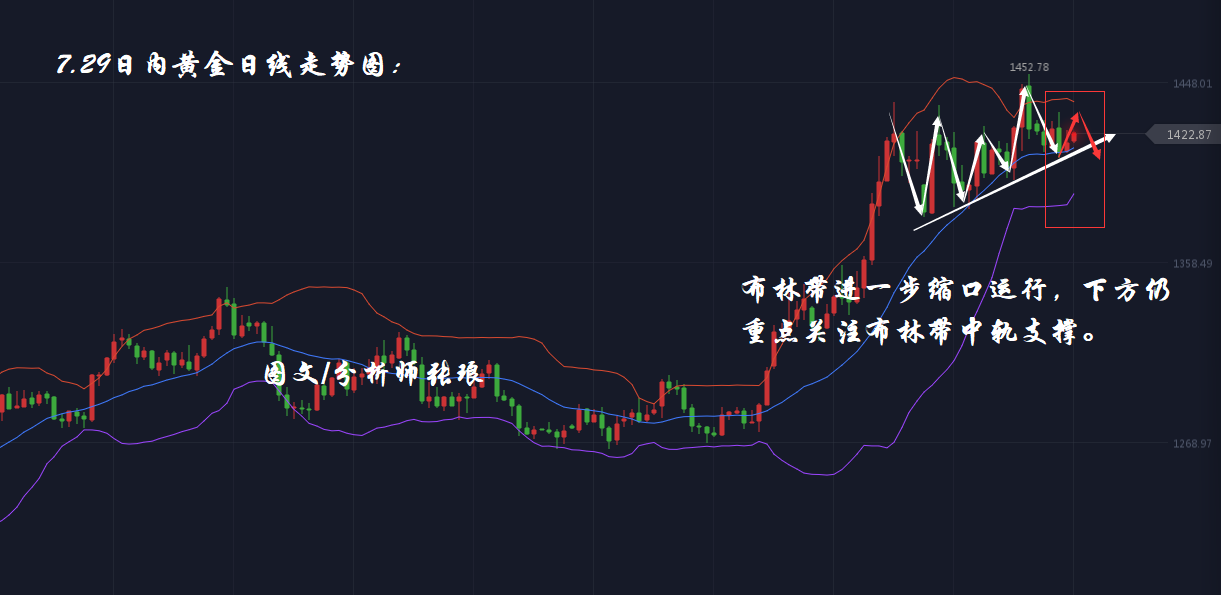The image size is (1221, 595).
Task: Select the 1452.78 high price label
Action: coord(1029,67)
